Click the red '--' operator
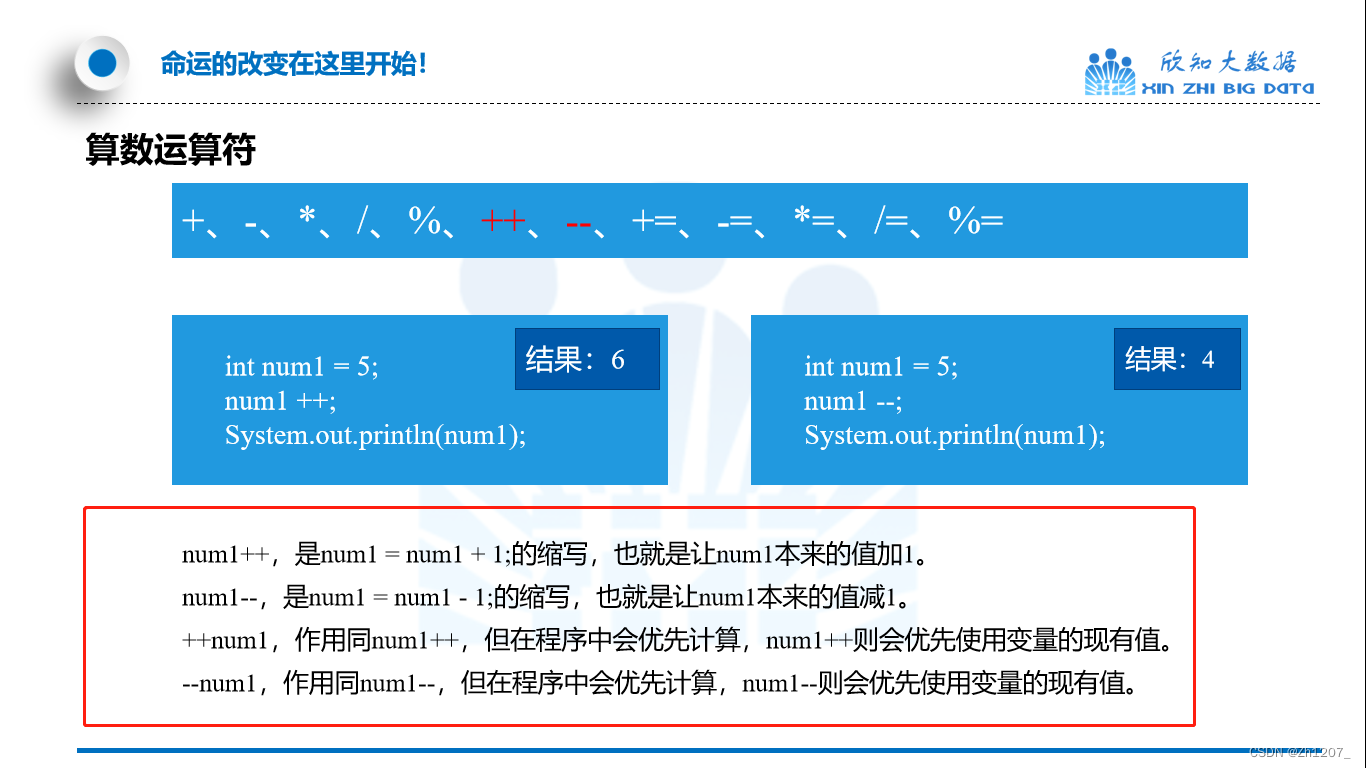This screenshot has height=768, width=1366. click(578, 223)
